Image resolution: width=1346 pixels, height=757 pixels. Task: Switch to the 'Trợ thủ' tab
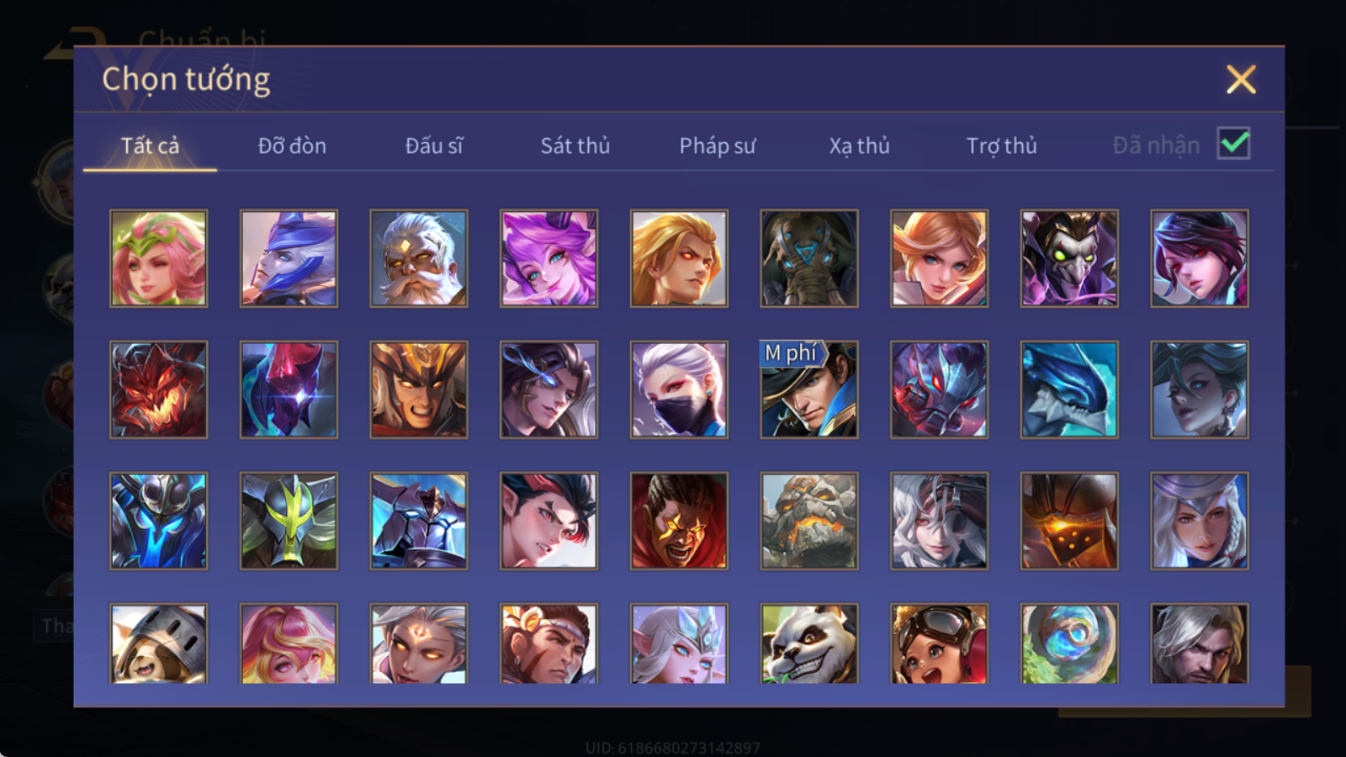[1001, 146]
